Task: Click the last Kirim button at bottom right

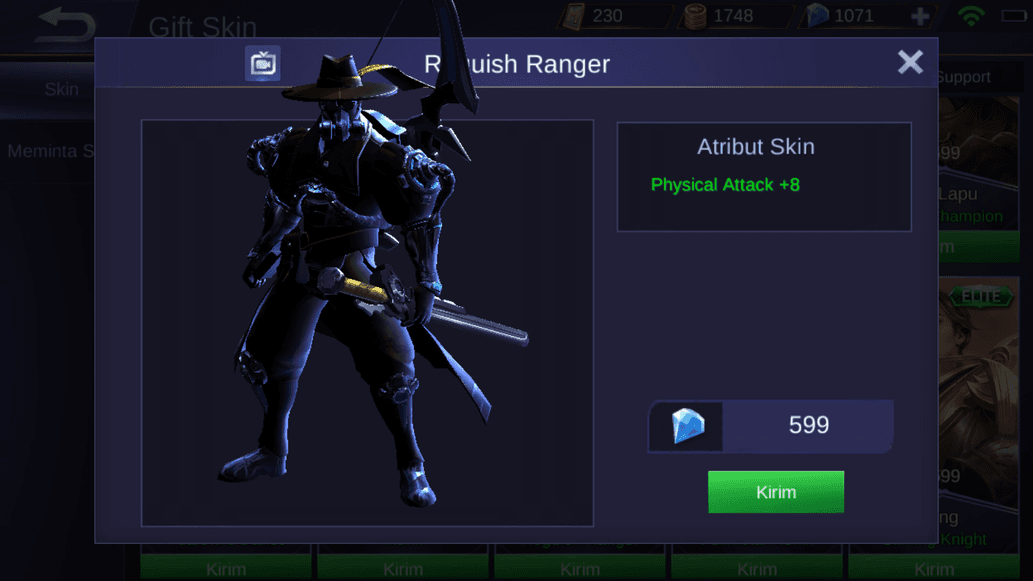Action: click(934, 568)
